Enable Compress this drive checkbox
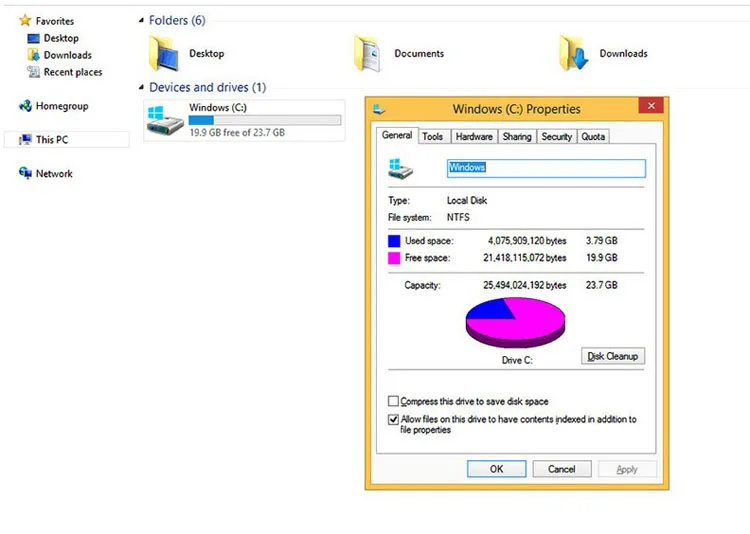Image resolution: width=750 pixels, height=534 pixels. click(393, 401)
